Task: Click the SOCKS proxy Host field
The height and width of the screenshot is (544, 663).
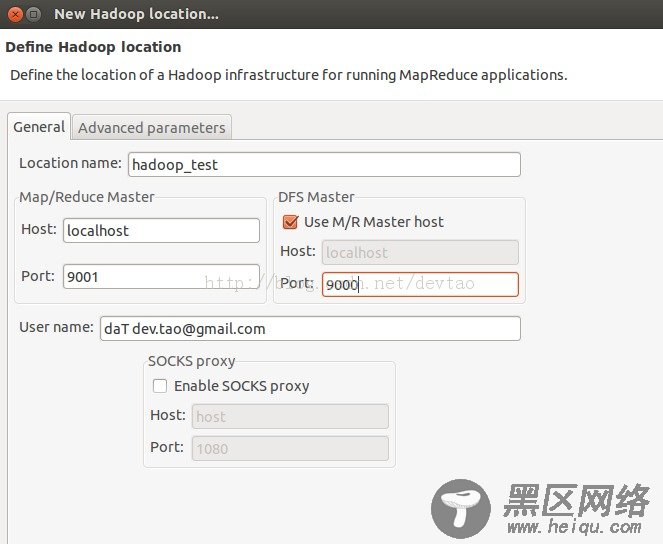Action: coord(290,417)
